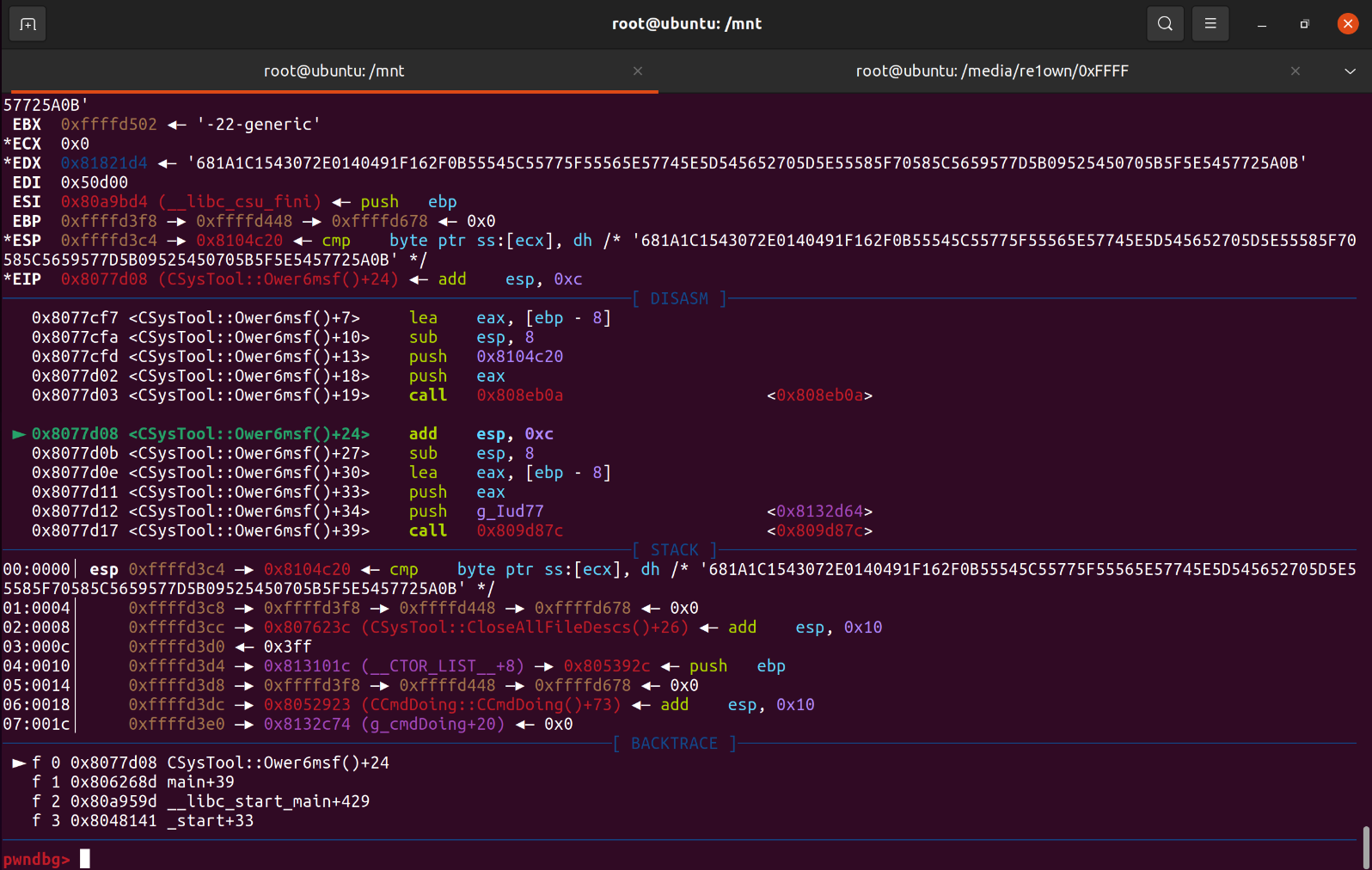Click call target 0x809d87c in red
This screenshot has width=1372, height=870.
520,530
